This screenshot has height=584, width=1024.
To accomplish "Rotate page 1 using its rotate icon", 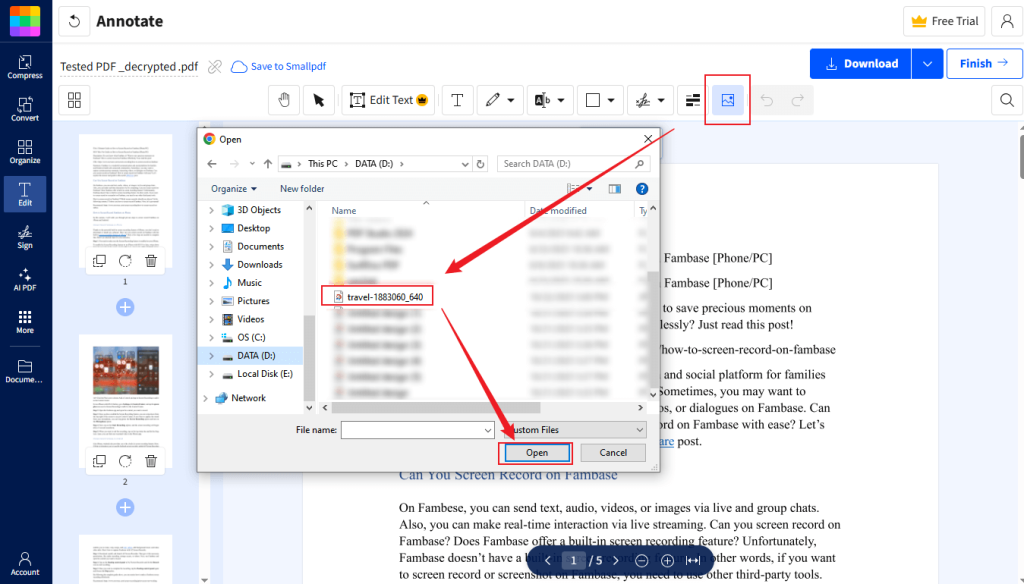I will [x=125, y=261].
